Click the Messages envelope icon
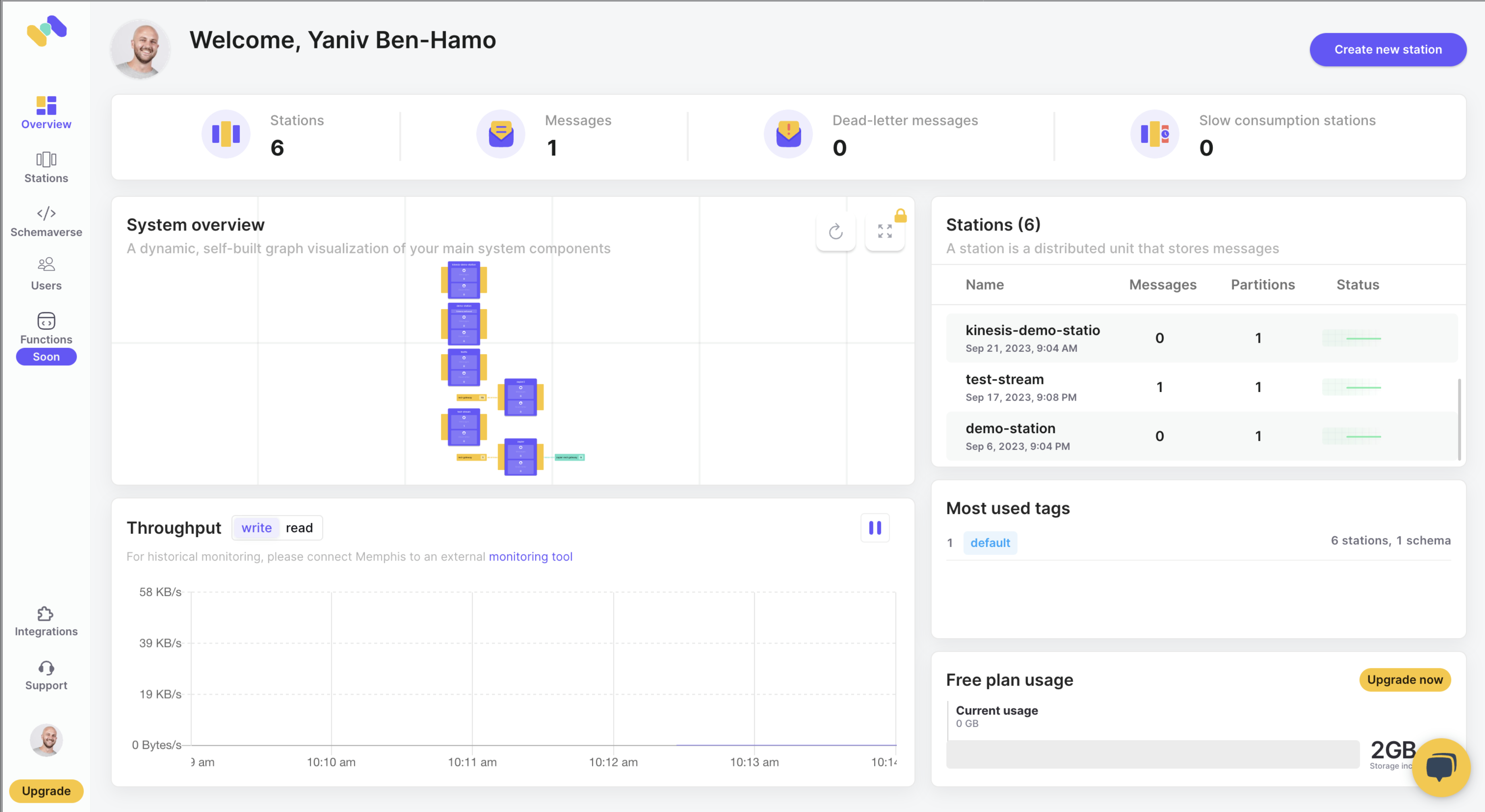 point(500,134)
